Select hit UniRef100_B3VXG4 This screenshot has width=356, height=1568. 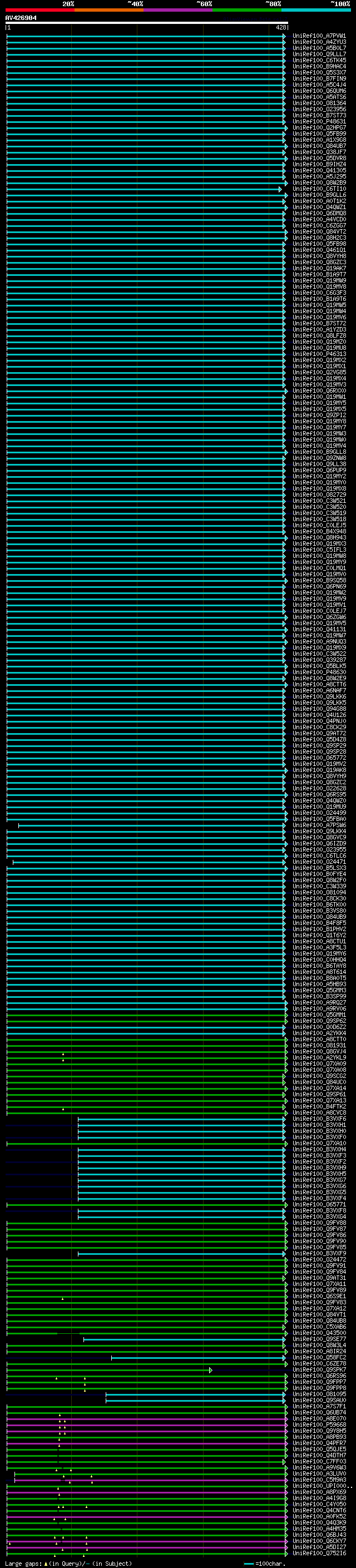coord(319,1217)
